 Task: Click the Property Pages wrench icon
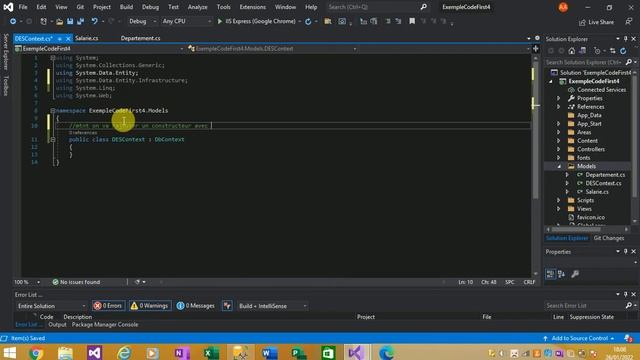[x=575, y=274]
